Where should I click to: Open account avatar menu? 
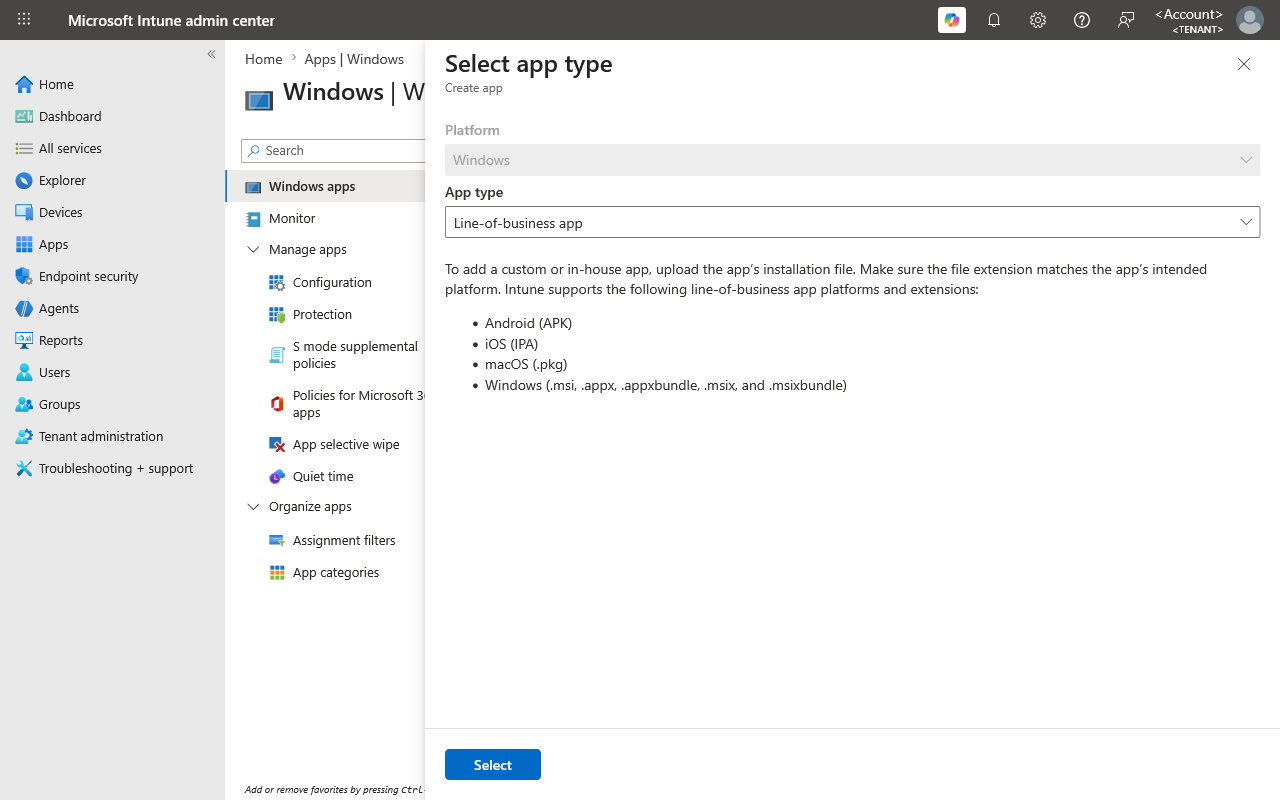(1250, 20)
